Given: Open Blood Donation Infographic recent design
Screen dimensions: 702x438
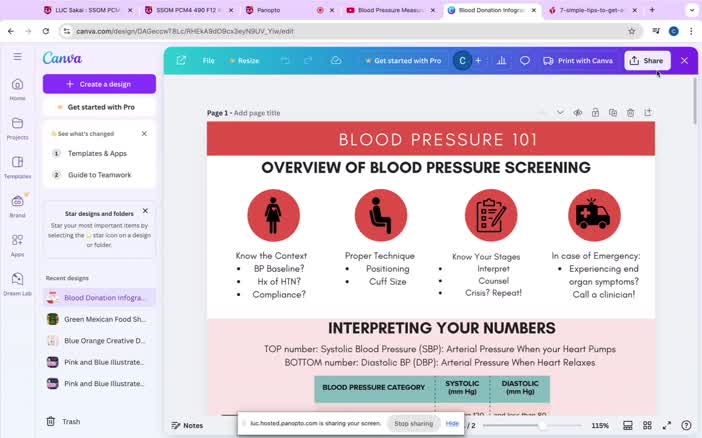Looking at the screenshot, I should (x=99, y=297).
